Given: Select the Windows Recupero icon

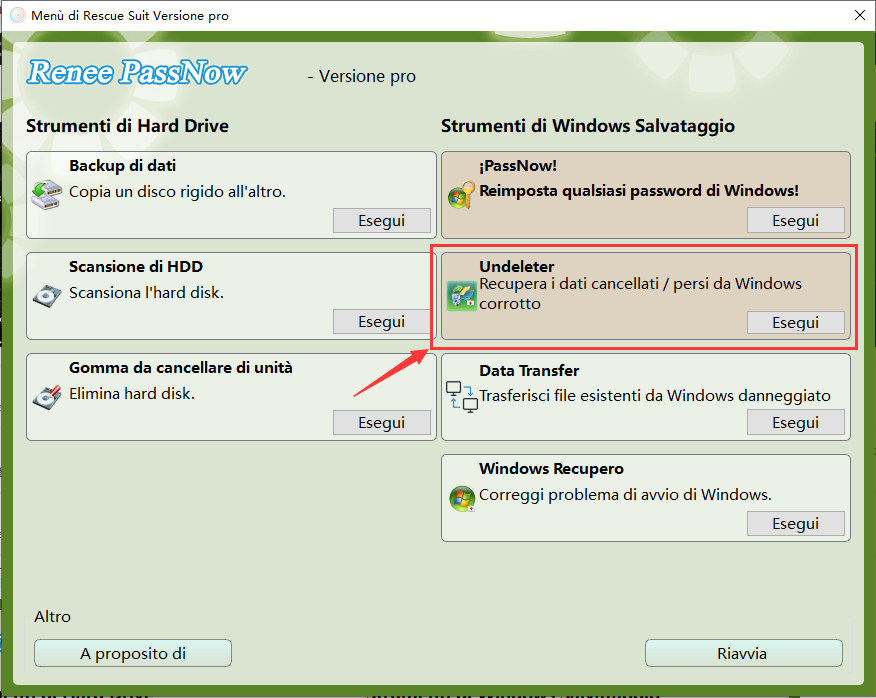Looking at the screenshot, I should [x=460, y=498].
